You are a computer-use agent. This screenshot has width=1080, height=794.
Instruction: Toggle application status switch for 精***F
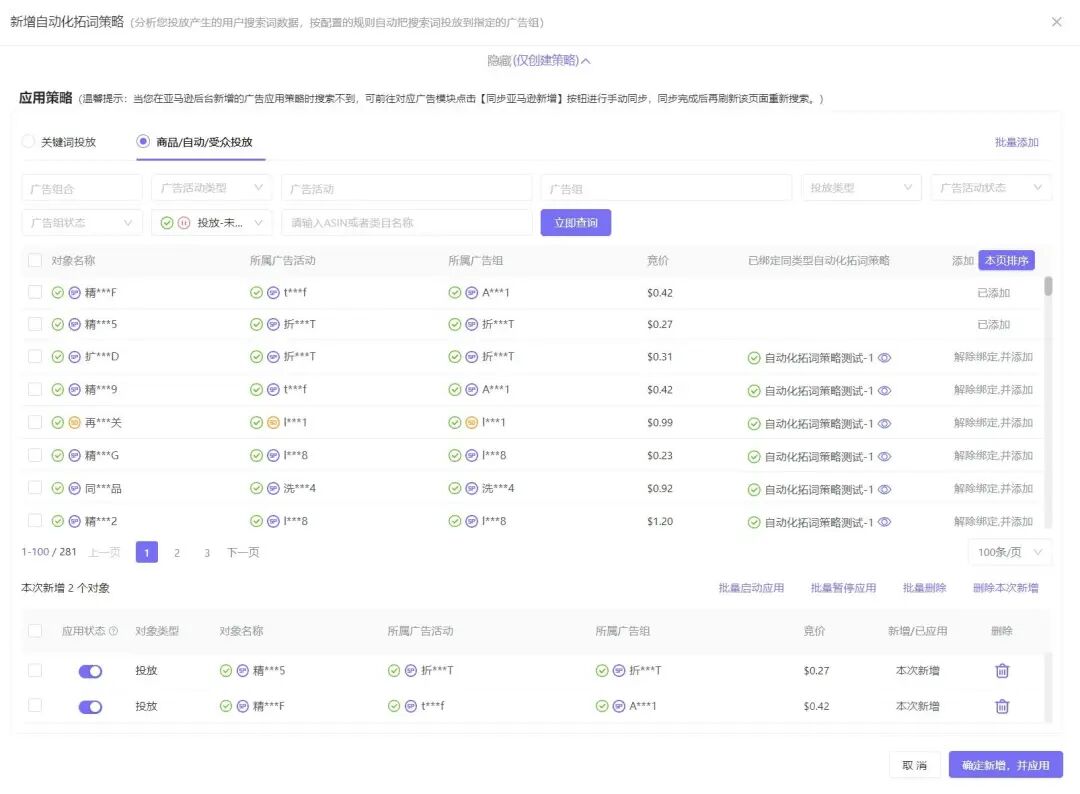pyautogui.click(x=90, y=707)
